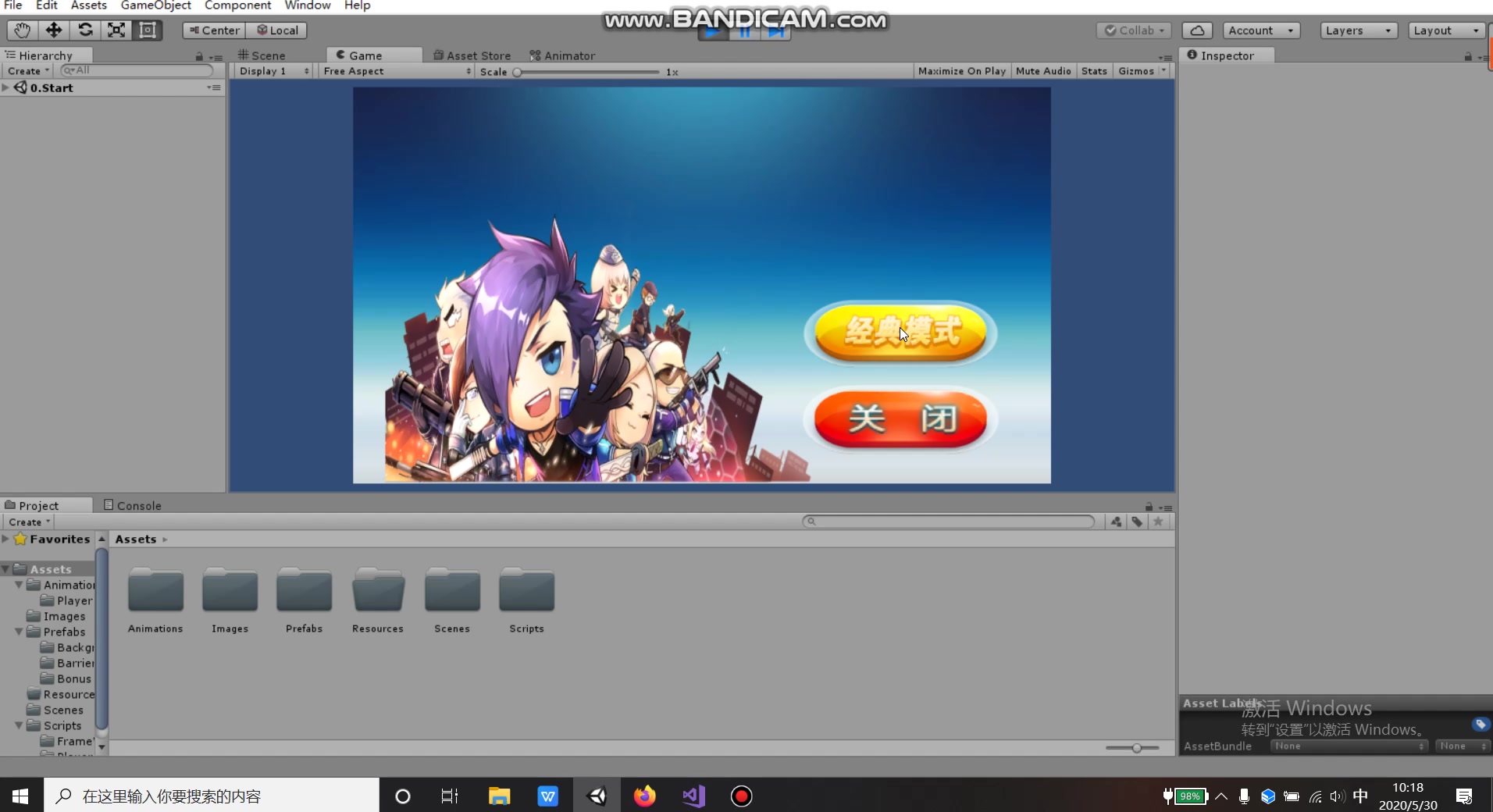This screenshot has width=1493, height=812.
Task: Select the Move tool
Action: pyautogui.click(x=53, y=30)
